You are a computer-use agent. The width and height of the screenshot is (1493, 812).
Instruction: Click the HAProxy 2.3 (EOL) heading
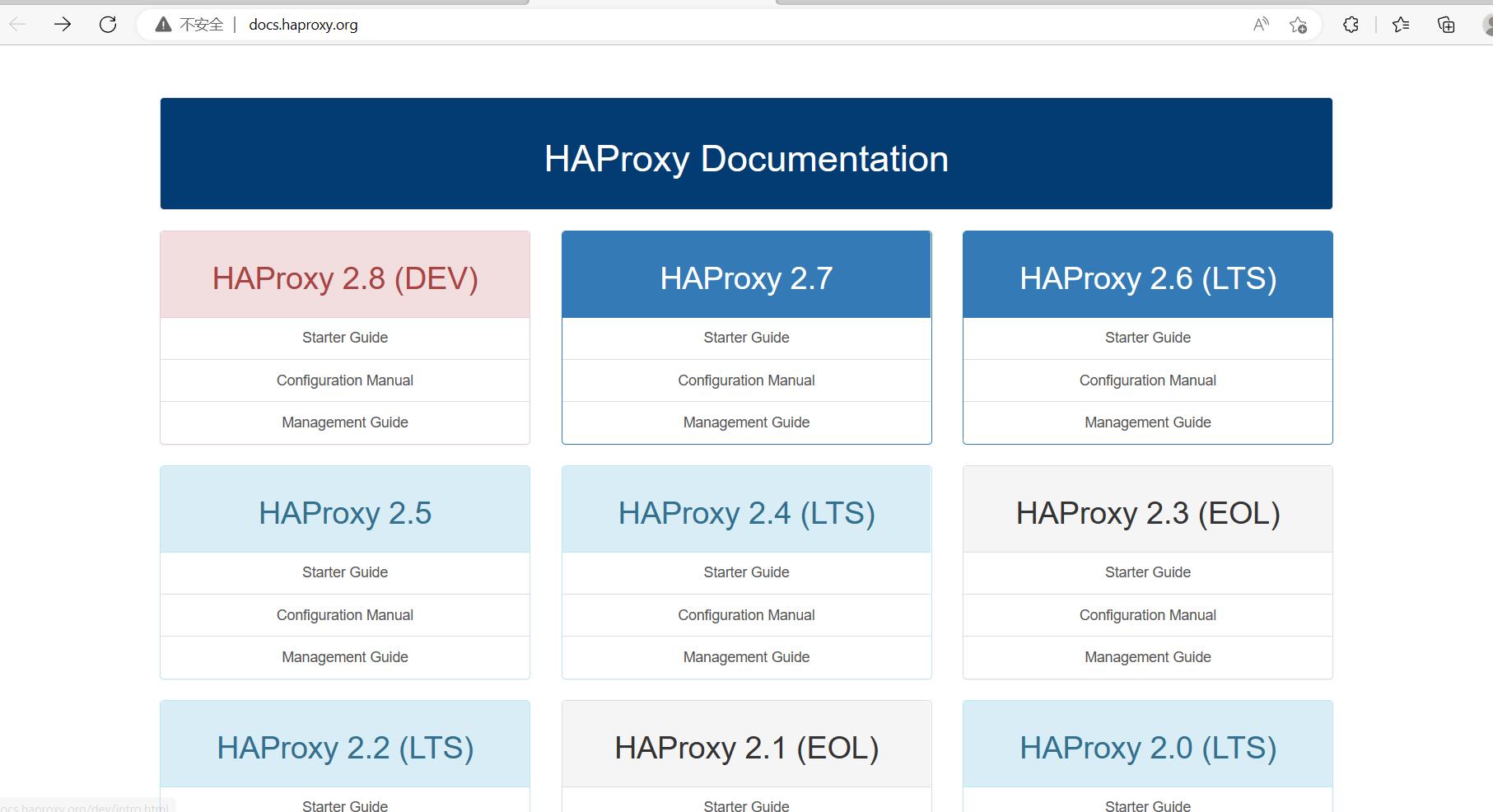[1148, 513]
